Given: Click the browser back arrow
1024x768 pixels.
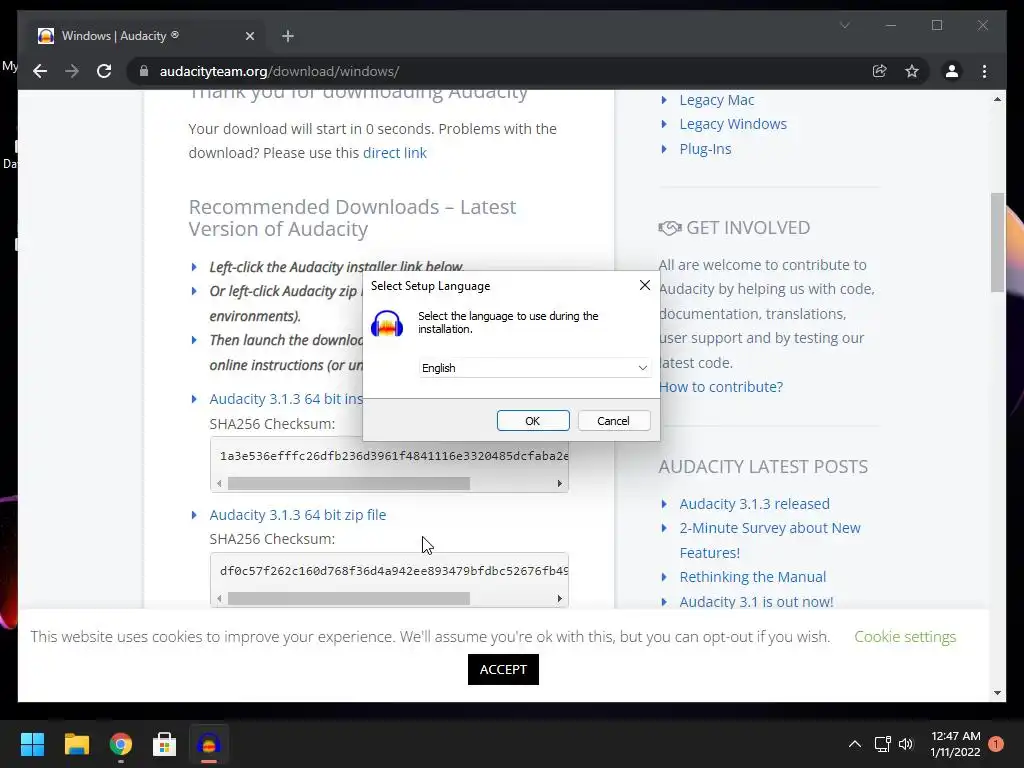Looking at the screenshot, I should pyautogui.click(x=40, y=71).
